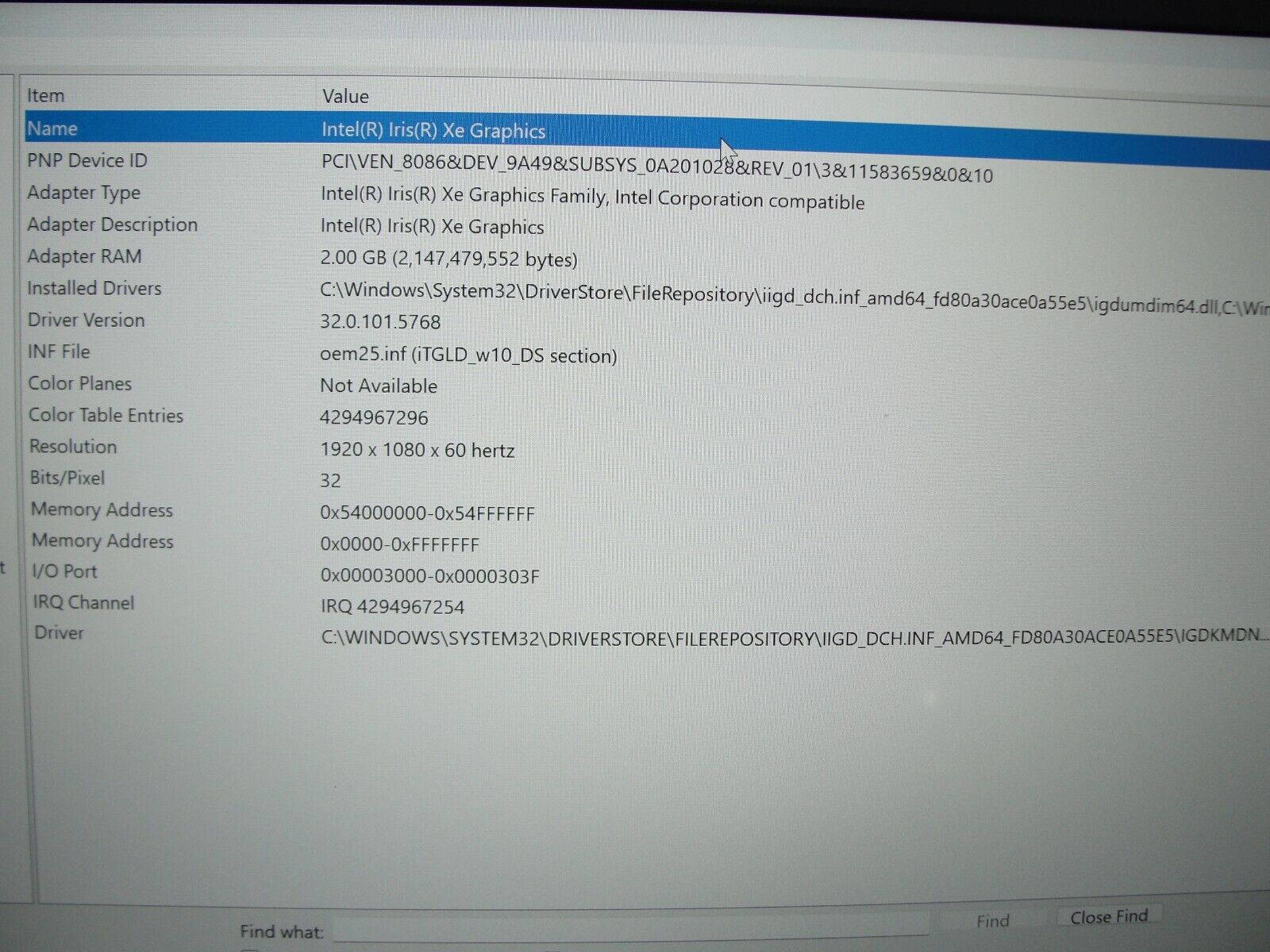Select the Color Table Entries row label

(x=106, y=415)
